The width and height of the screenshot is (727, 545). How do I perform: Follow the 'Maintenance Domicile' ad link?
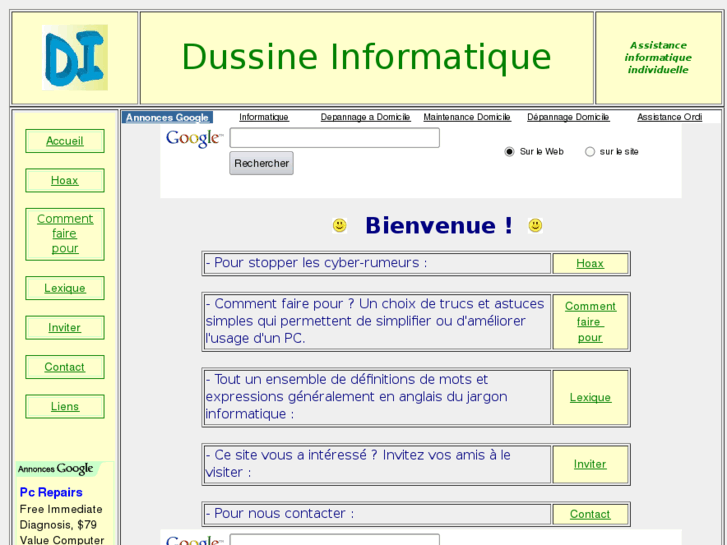point(467,117)
